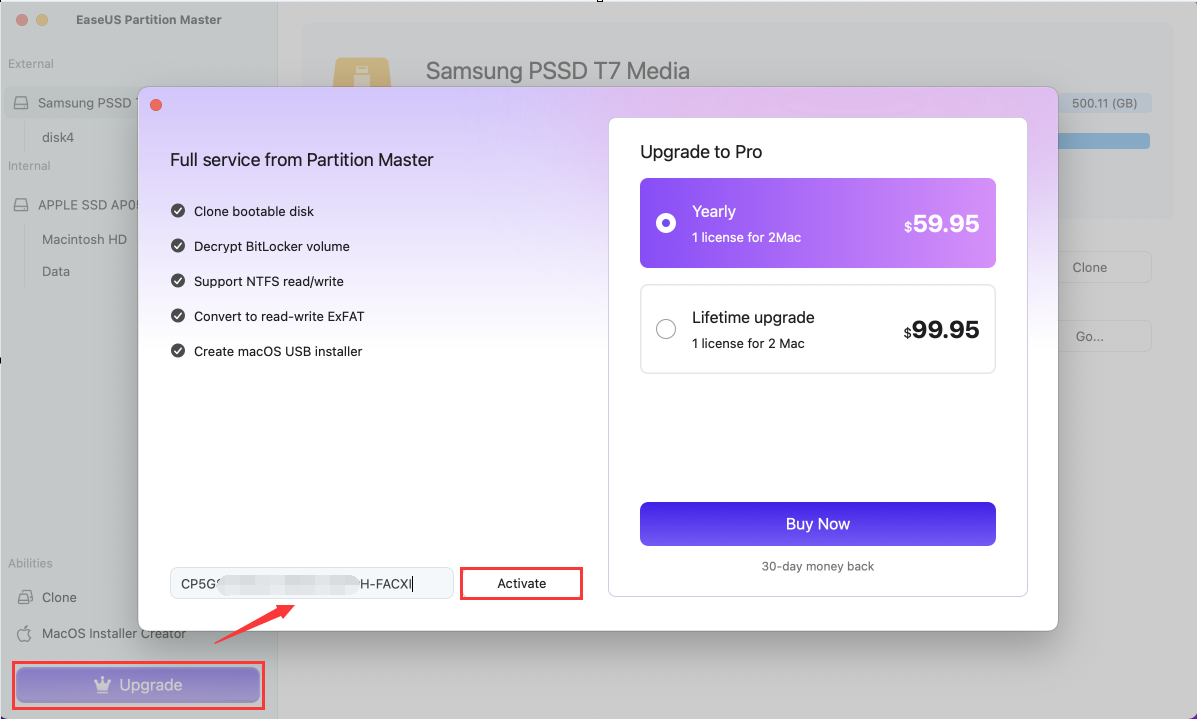Select the Data volume in the sidebar

coord(56,272)
